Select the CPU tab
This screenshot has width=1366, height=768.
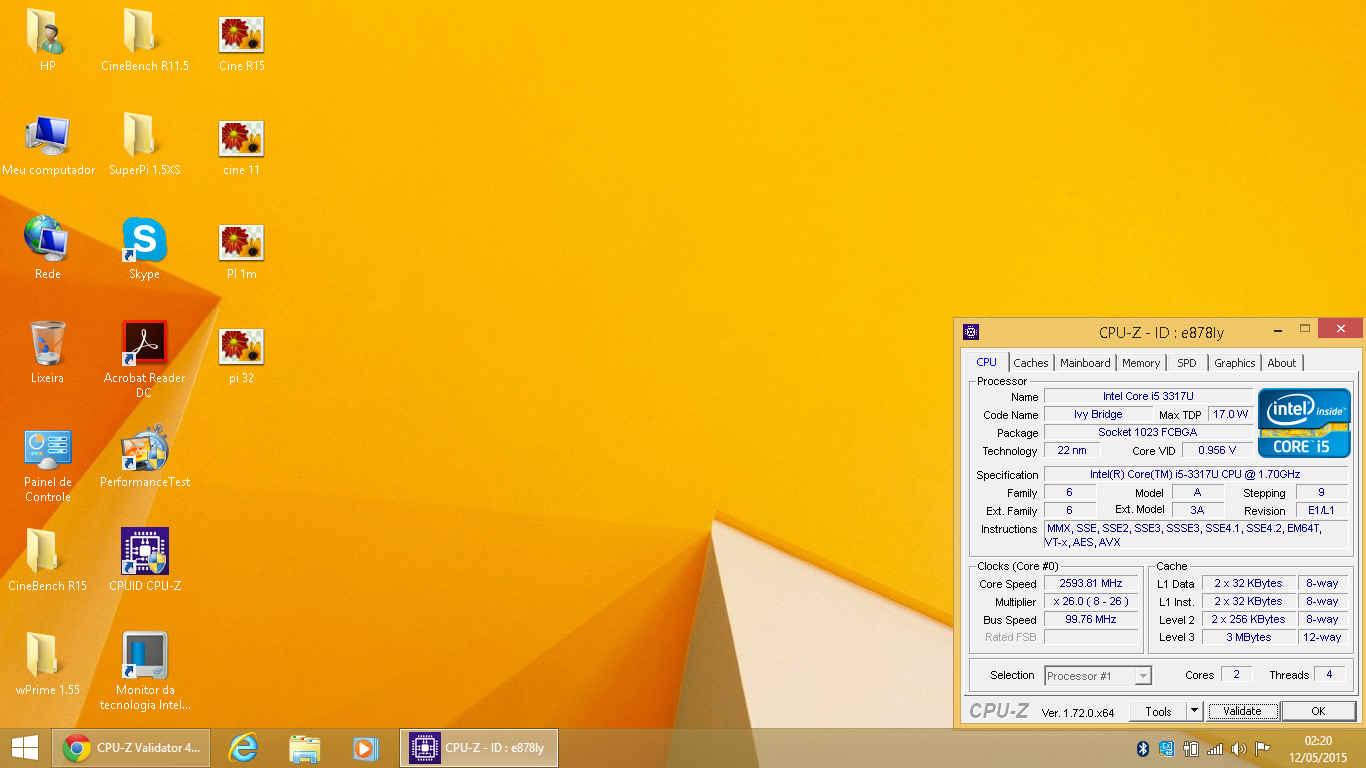(x=987, y=362)
